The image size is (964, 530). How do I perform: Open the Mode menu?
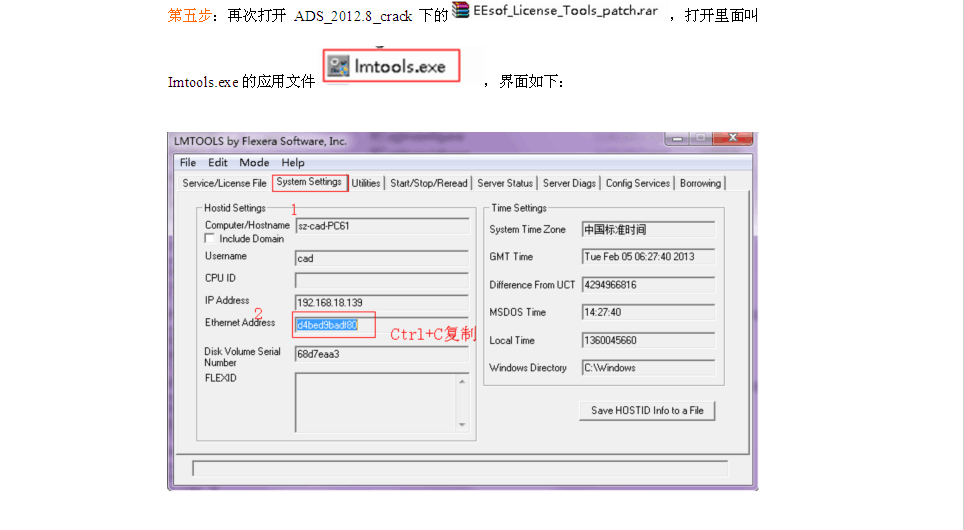point(254,162)
